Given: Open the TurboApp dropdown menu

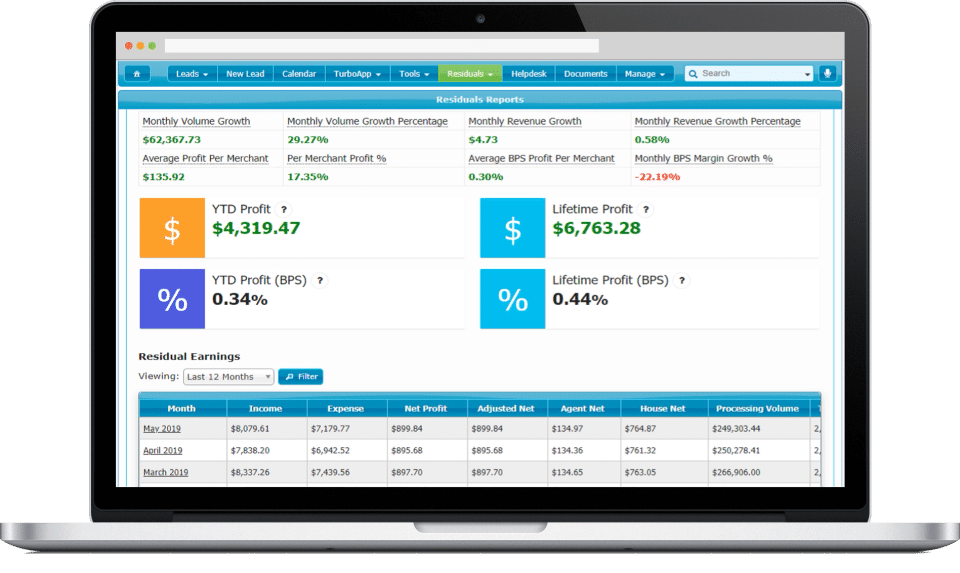Looking at the screenshot, I should (358, 73).
